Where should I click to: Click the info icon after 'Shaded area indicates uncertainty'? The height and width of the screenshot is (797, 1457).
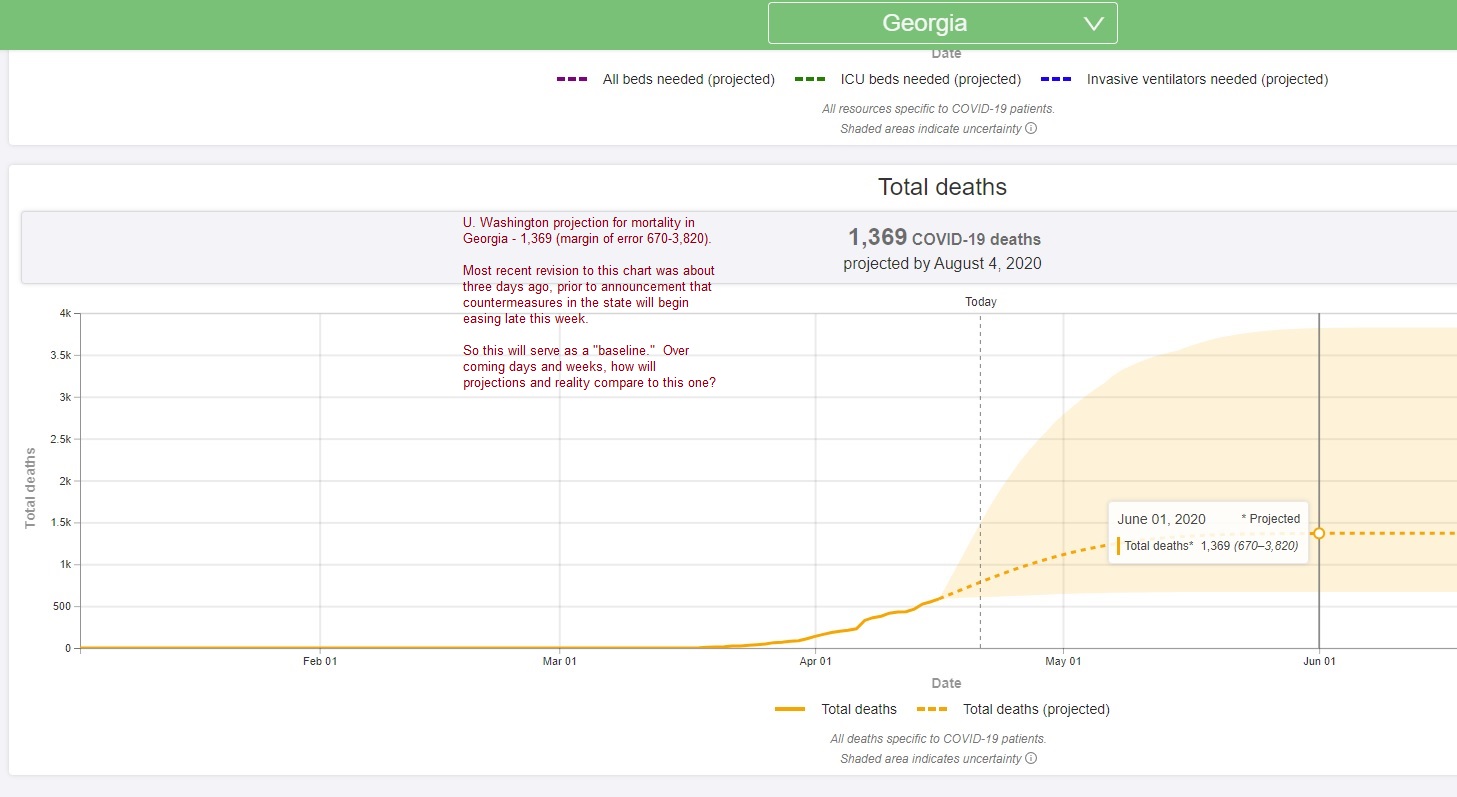pos(1030,758)
